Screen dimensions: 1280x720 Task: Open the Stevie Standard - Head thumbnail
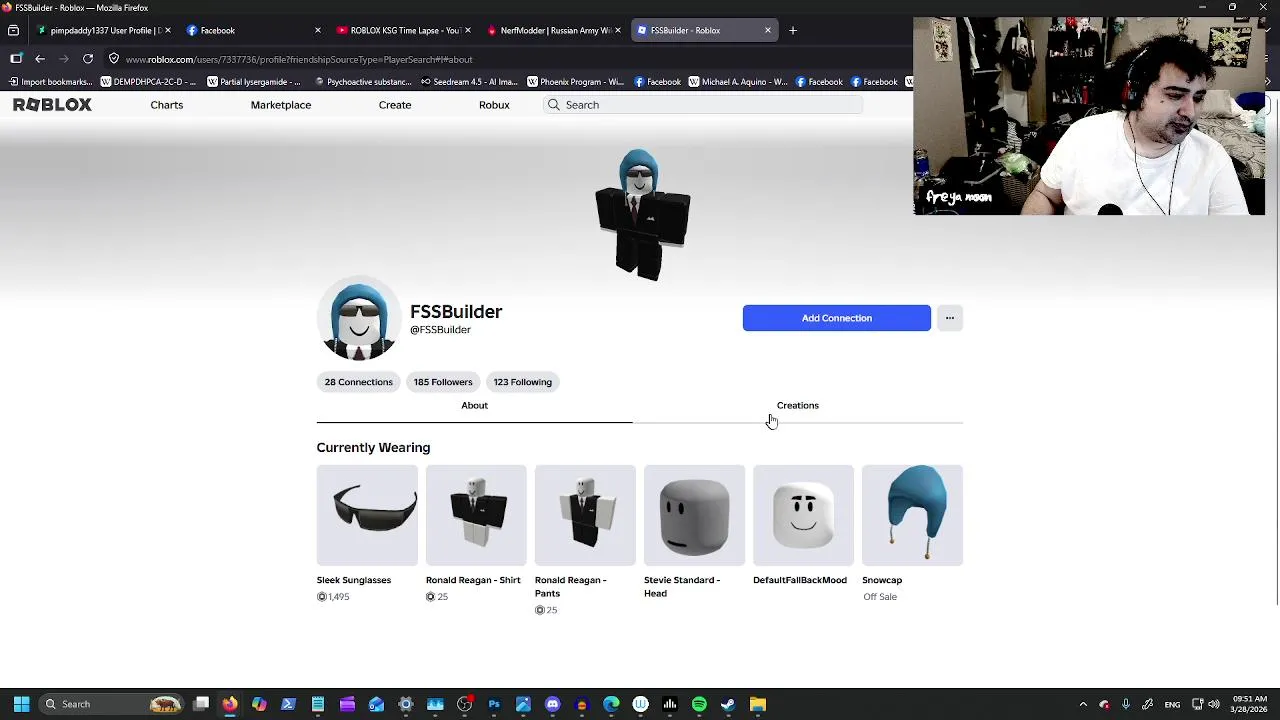pyautogui.click(x=694, y=515)
